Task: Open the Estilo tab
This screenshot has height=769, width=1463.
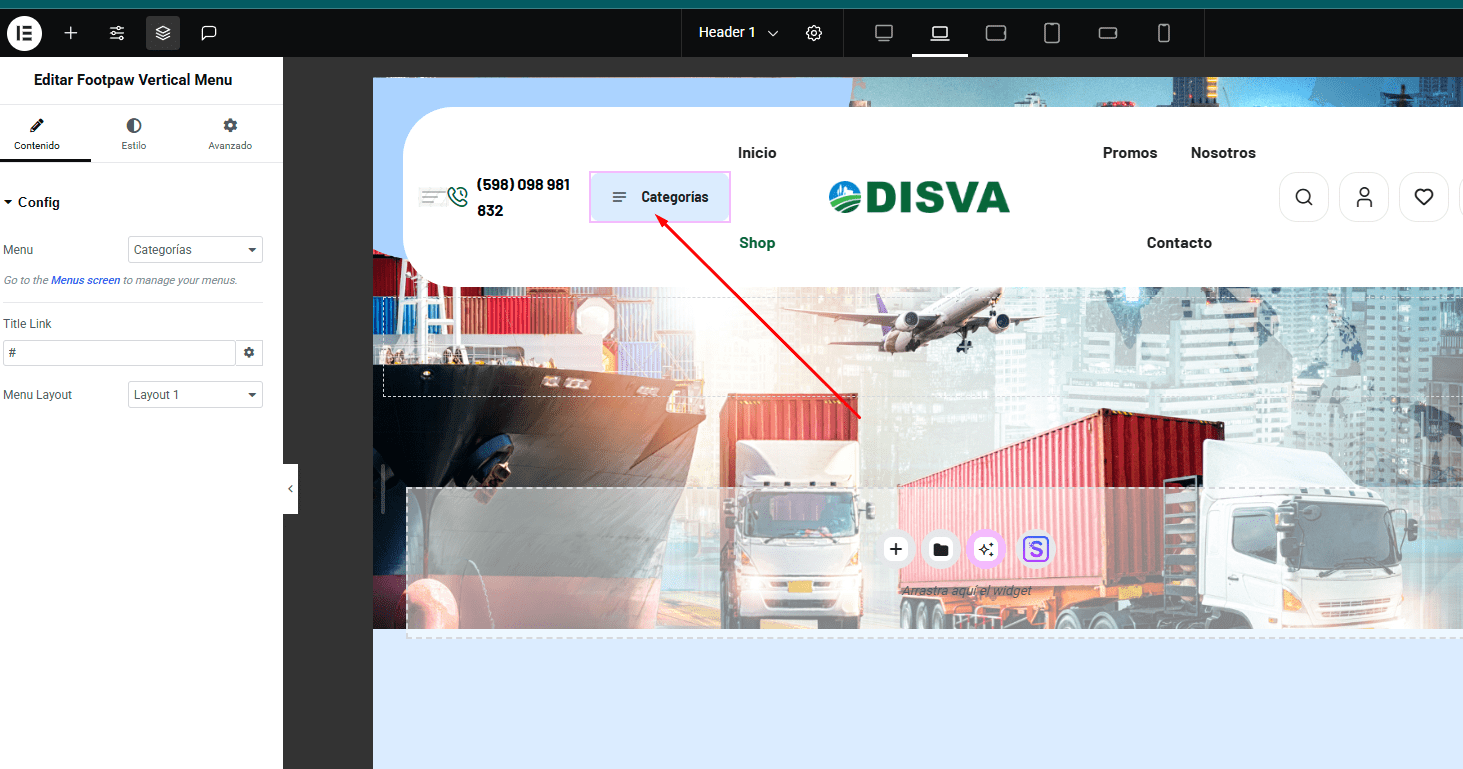Action: point(134,135)
